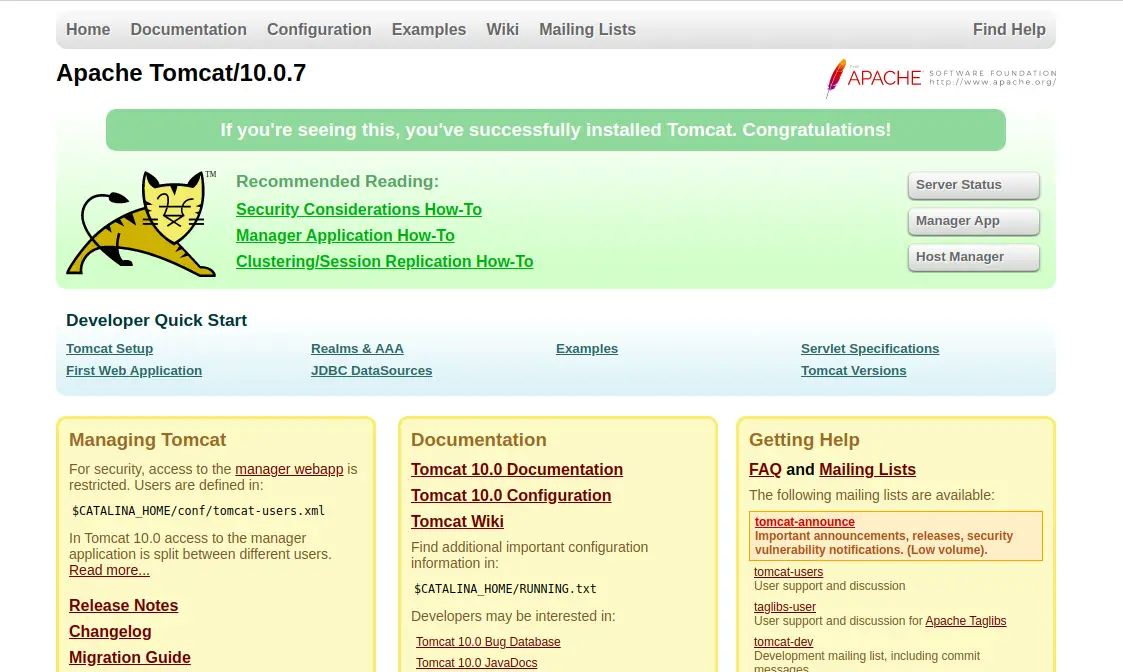The image size is (1123, 672).
Task: Open the tomcat-dev mailing list link
Action: 784,642
